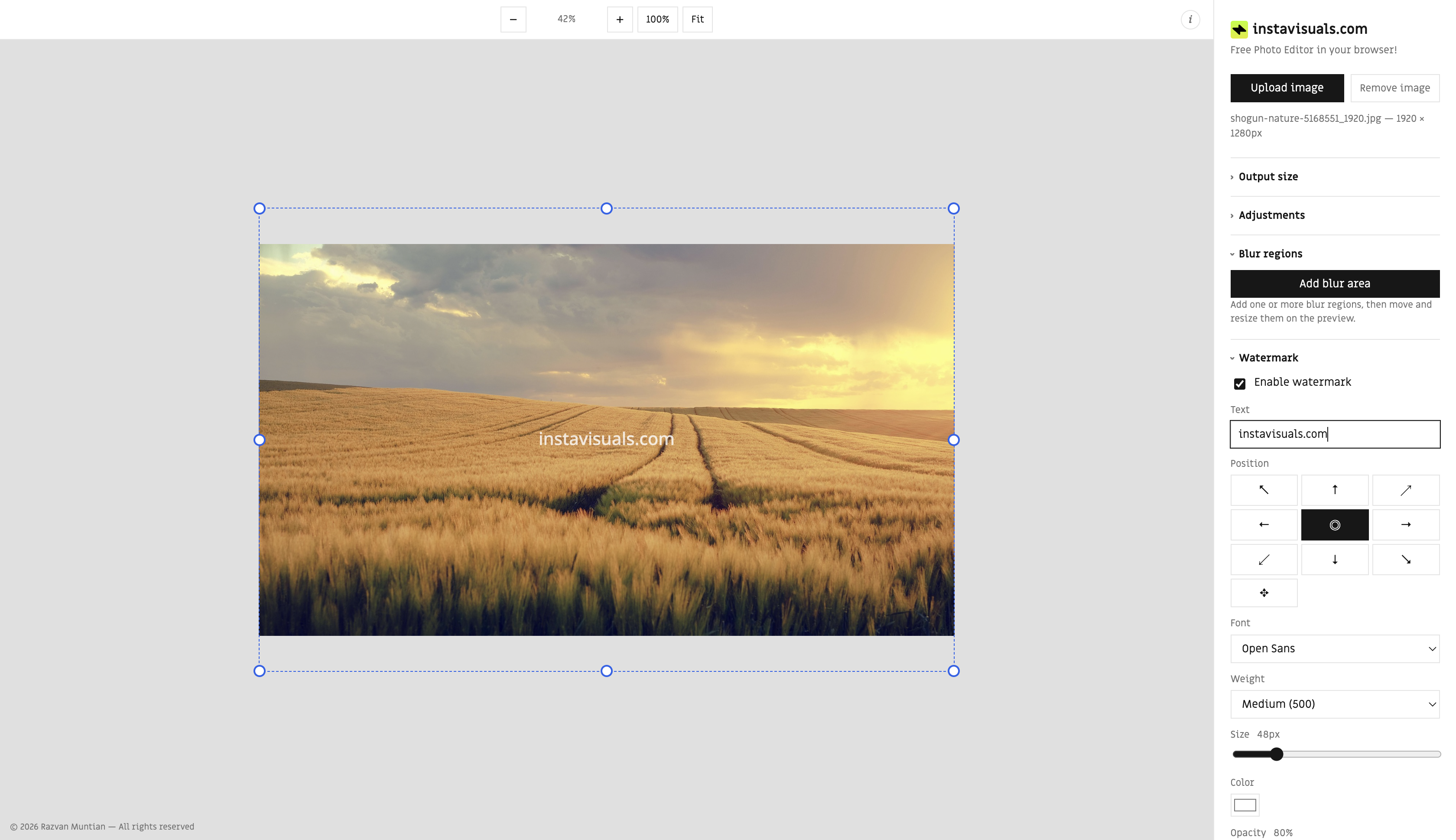Click the Add blur area button
Viewport: 1456px width, 840px height.
pyautogui.click(x=1334, y=283)
